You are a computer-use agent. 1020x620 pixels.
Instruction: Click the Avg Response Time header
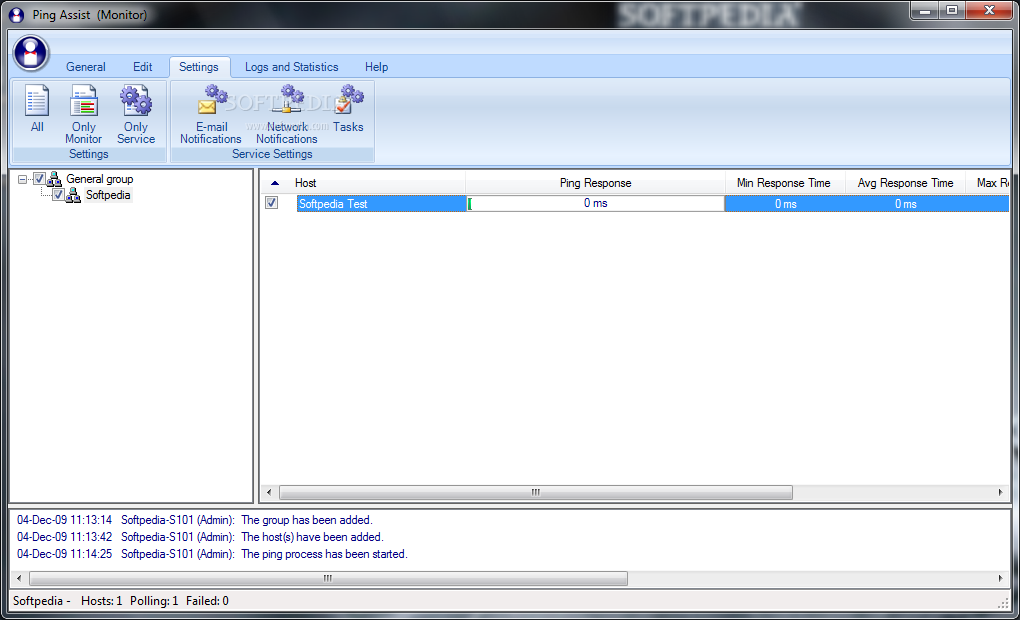tap(905, 183)
